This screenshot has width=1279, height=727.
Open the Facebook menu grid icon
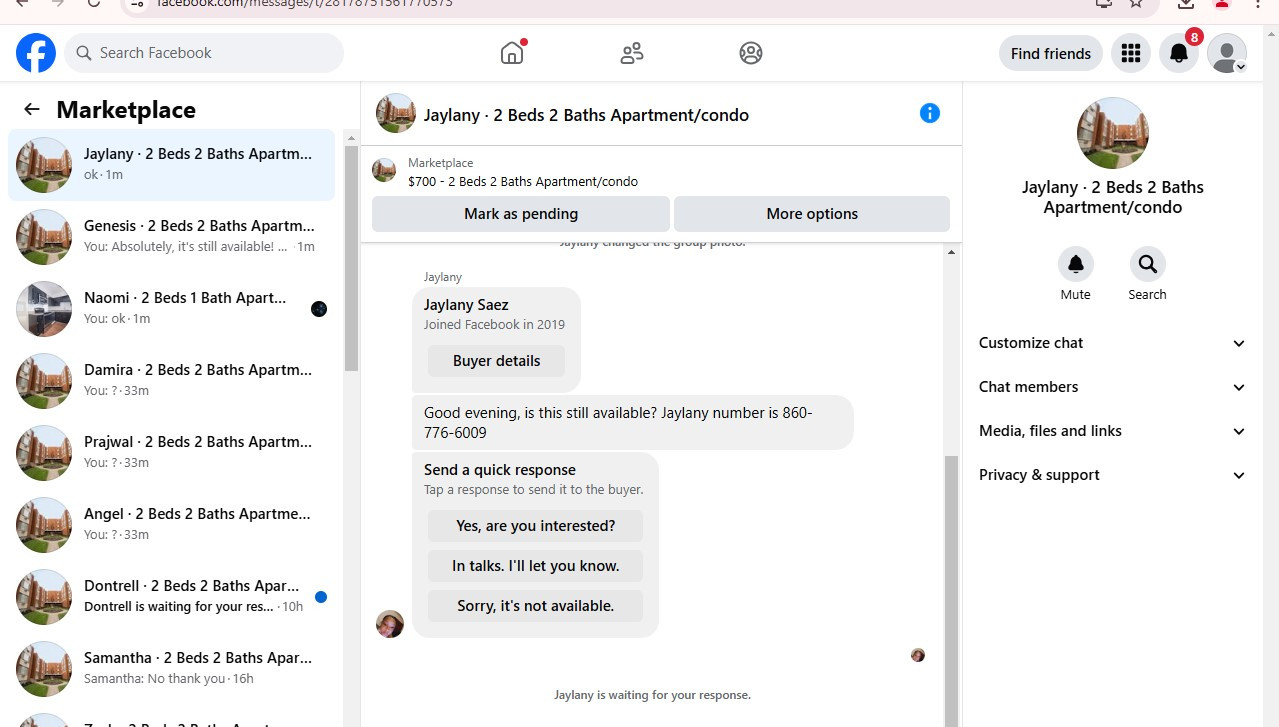pos(1131,53)
